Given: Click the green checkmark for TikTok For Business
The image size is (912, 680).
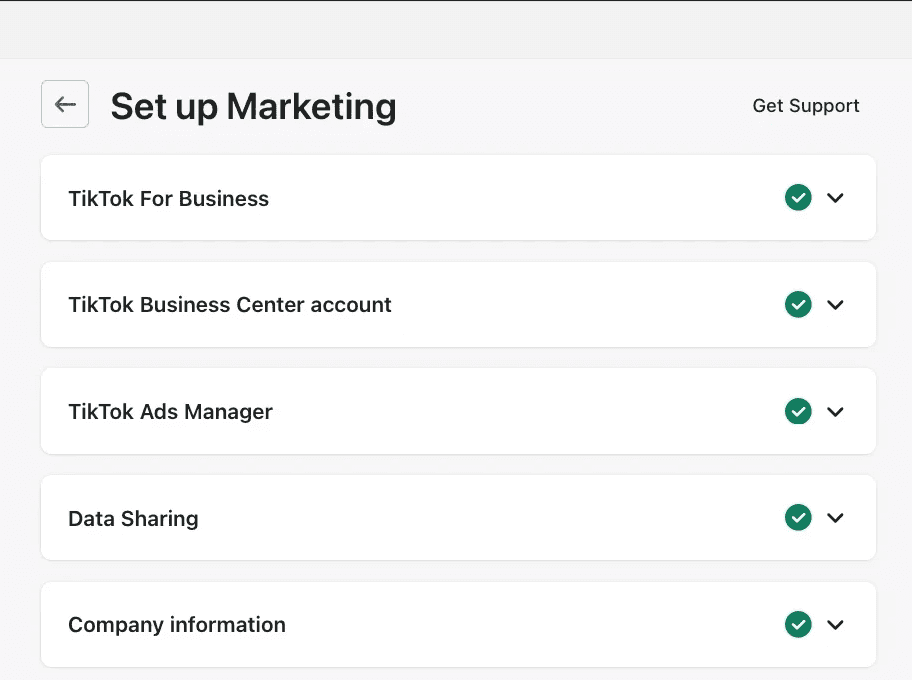Looking at the screenshot, I should coord(798,198).
